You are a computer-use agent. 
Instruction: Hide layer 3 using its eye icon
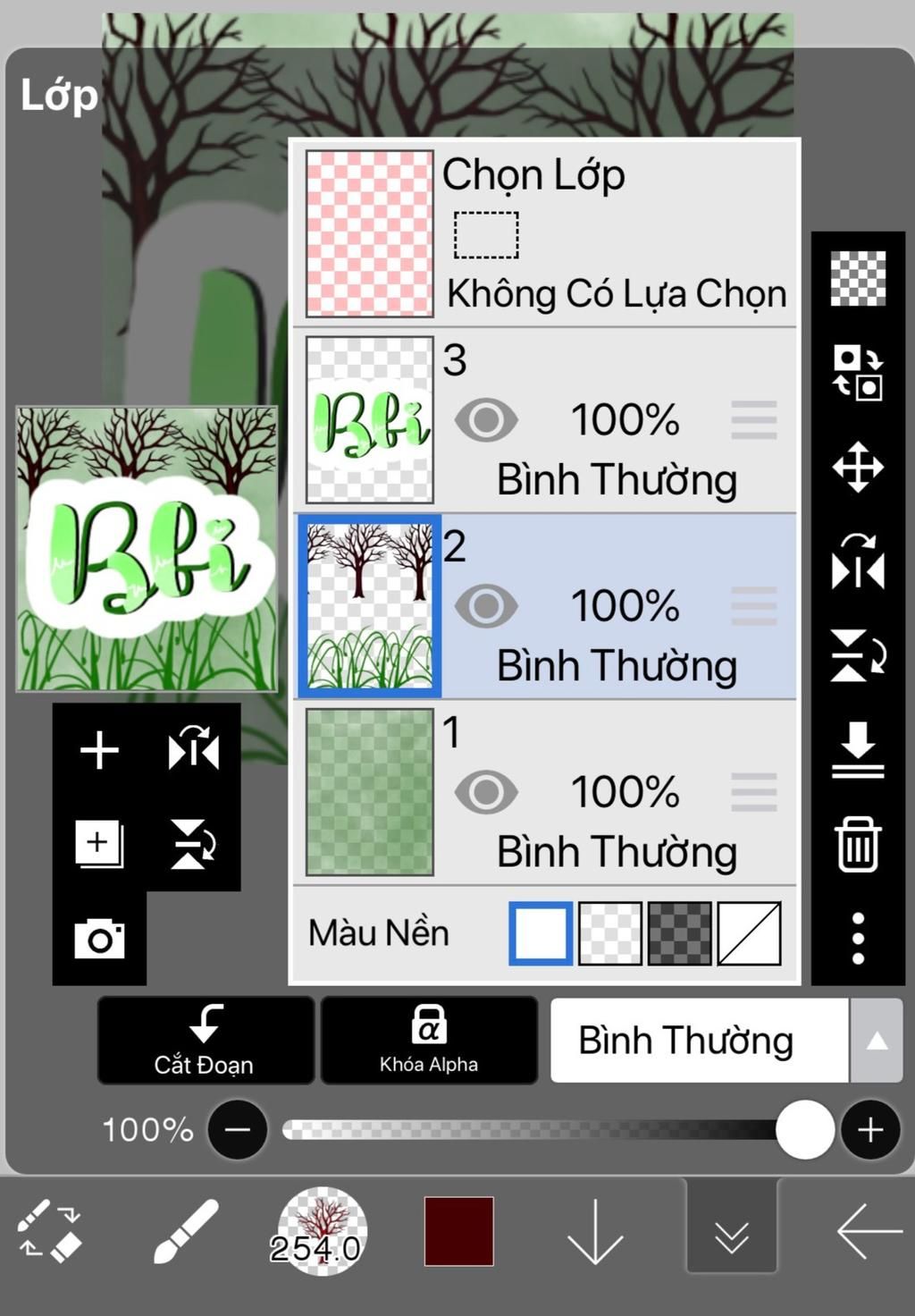point(486,420)
